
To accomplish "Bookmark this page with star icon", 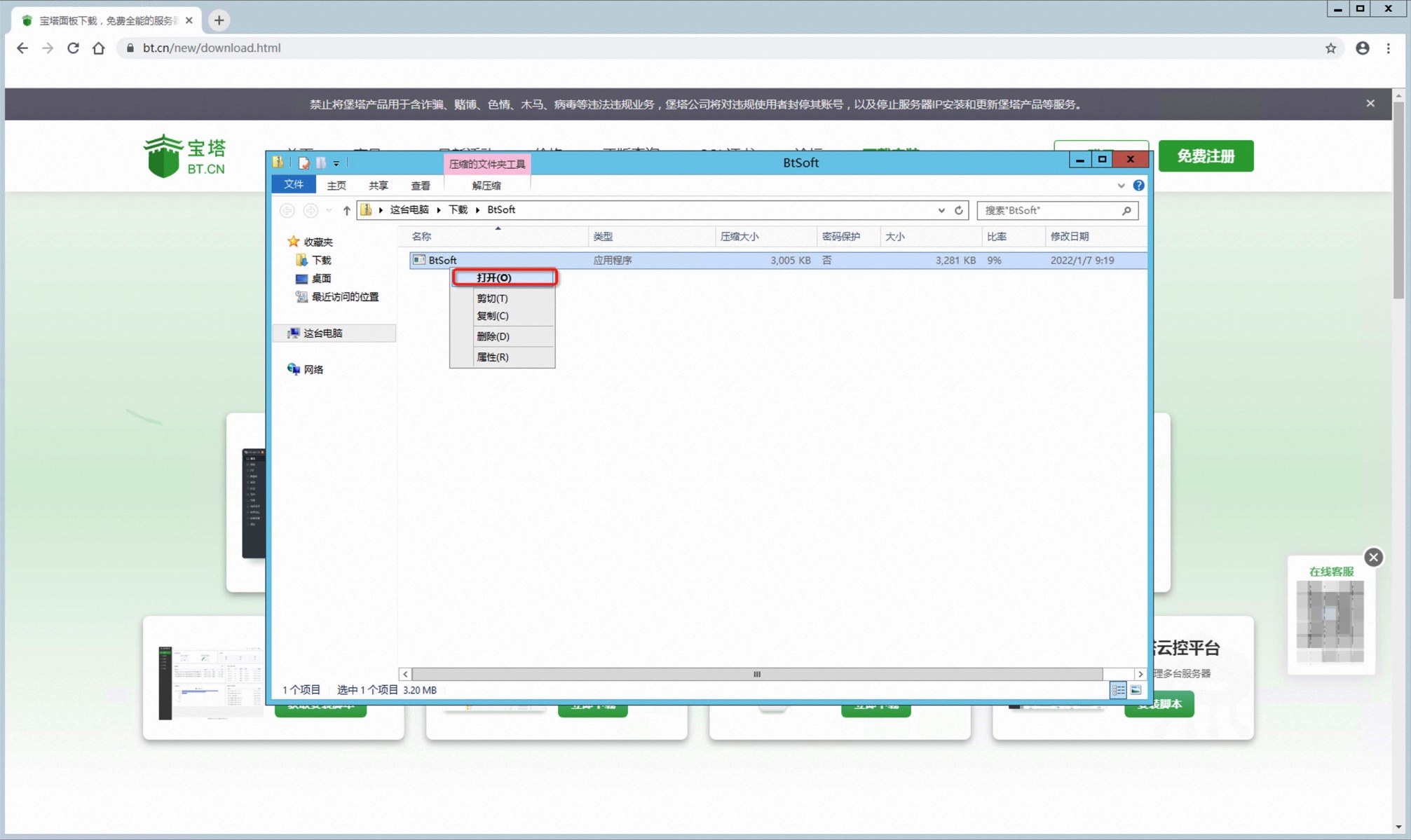I will pyautogui.click(x=1330, y=48).
